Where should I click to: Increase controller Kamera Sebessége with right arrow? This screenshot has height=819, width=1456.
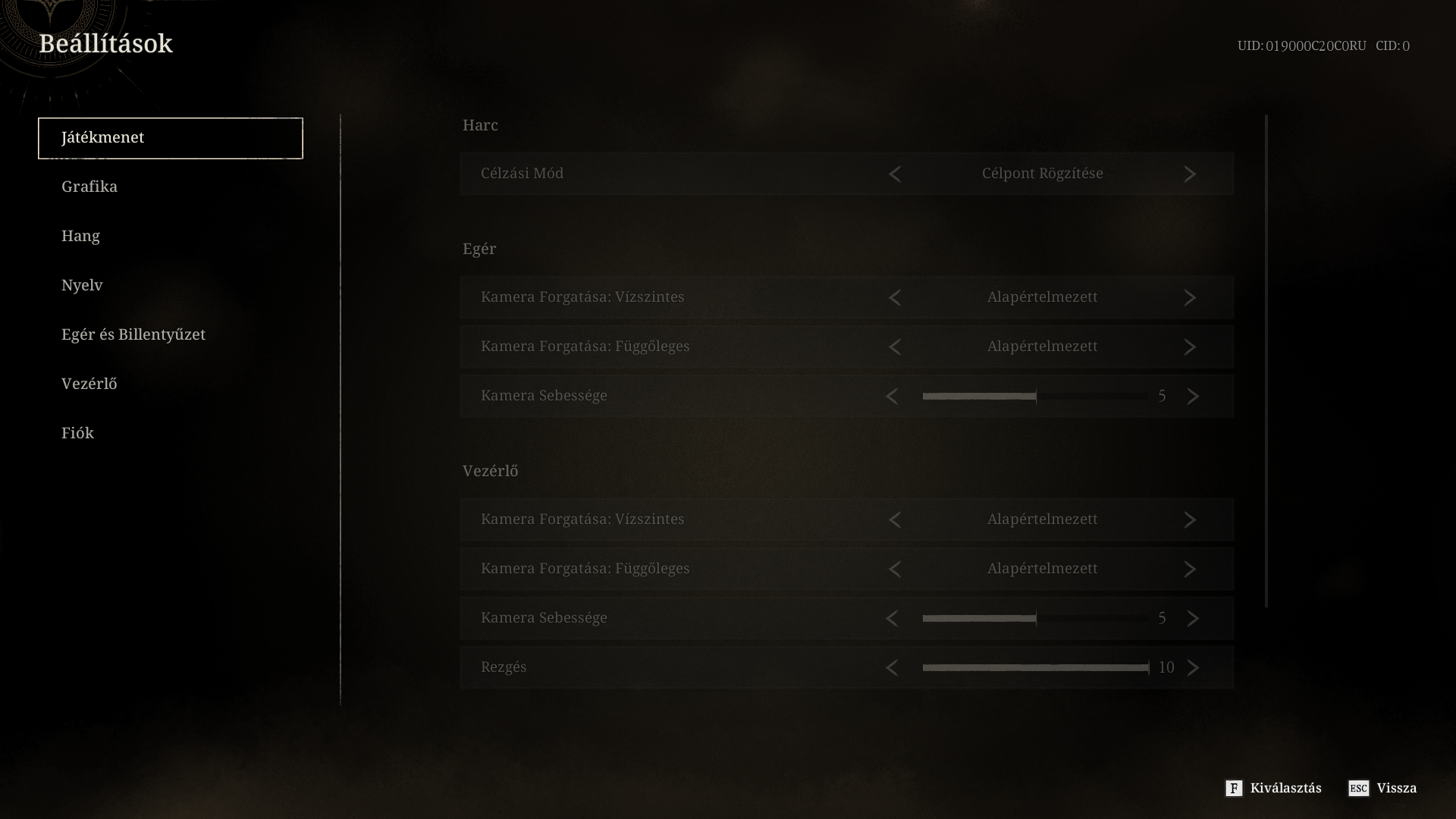point(1193,618)
